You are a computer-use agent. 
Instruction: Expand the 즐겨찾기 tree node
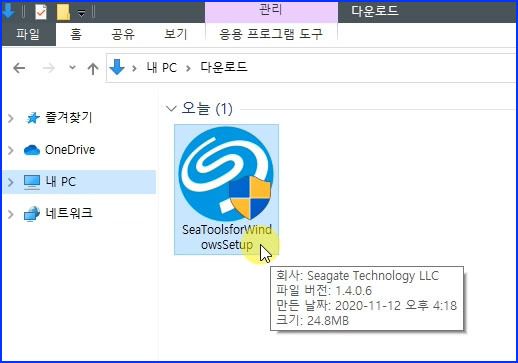[11, 118]
